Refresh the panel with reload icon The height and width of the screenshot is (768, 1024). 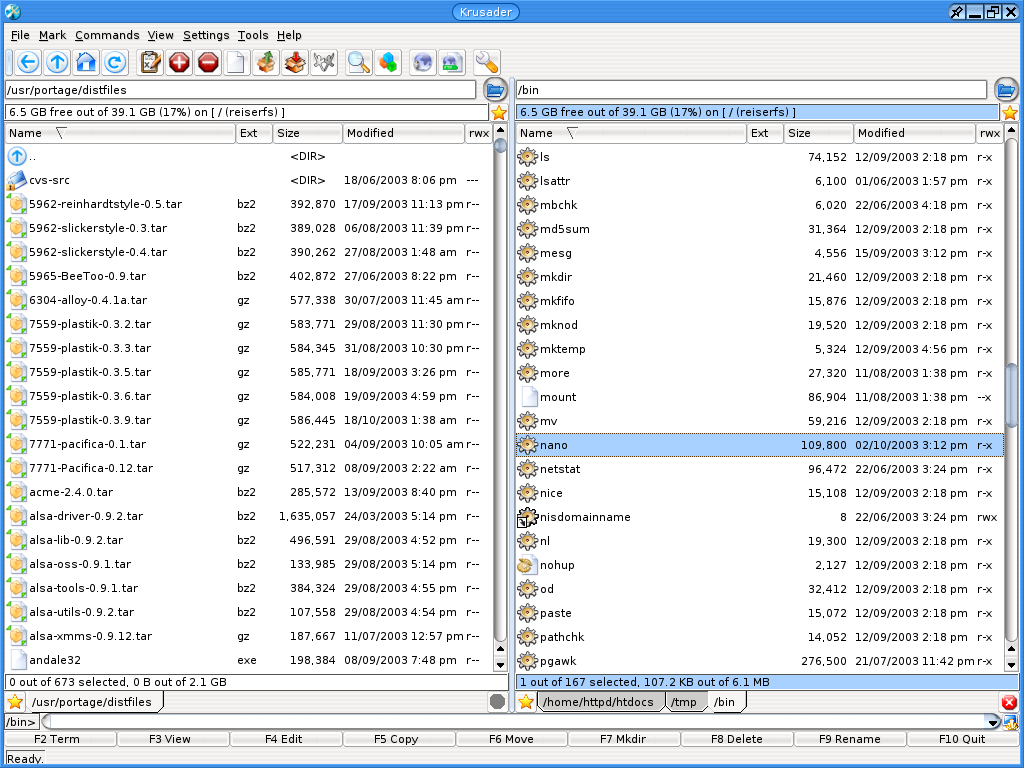[x=116, y=63]
